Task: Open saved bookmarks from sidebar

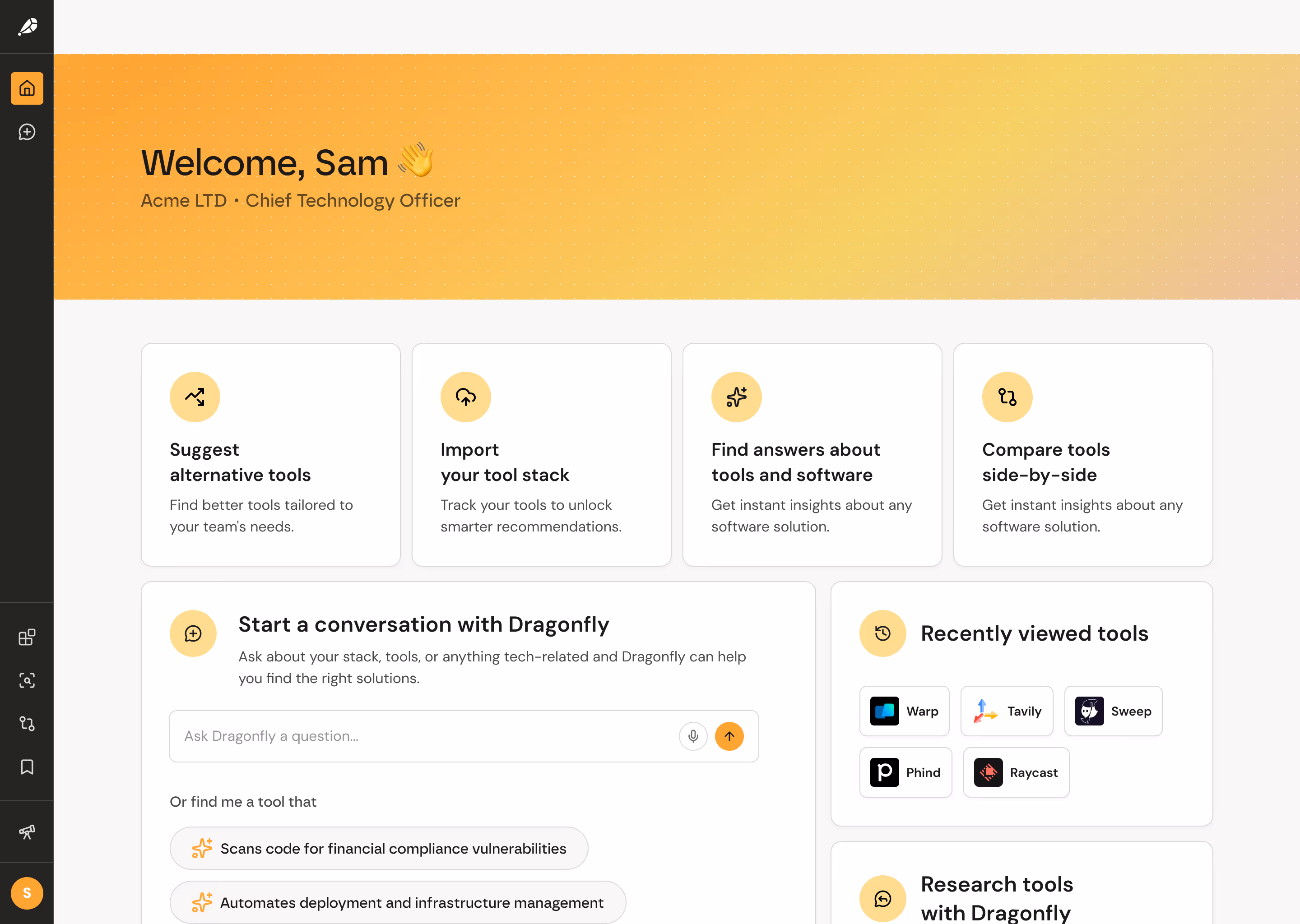Action: click(x=27, y=767)
